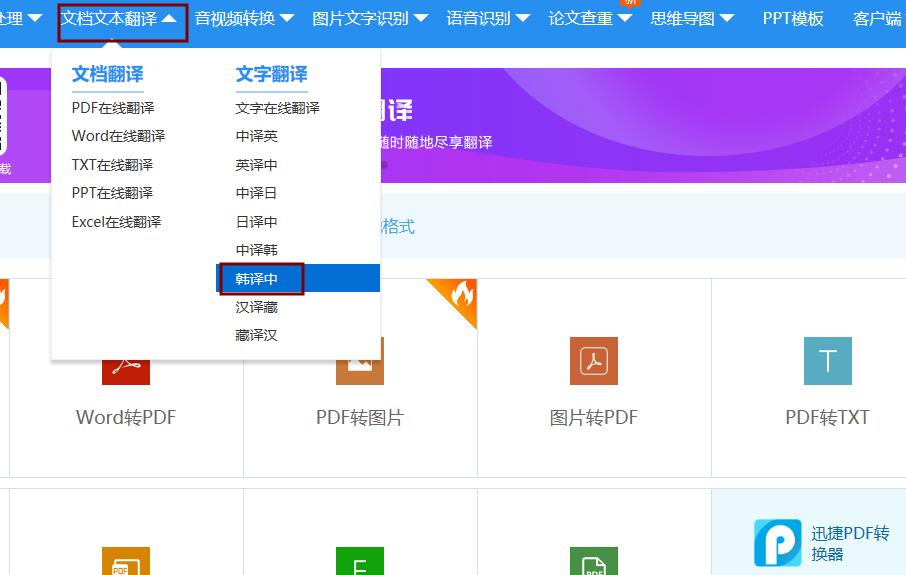The width and height of the screenshot is (906, 575).
Task: Click the 藏译汉 translation option
Action: pyautogui.click(x=257, y=335)
